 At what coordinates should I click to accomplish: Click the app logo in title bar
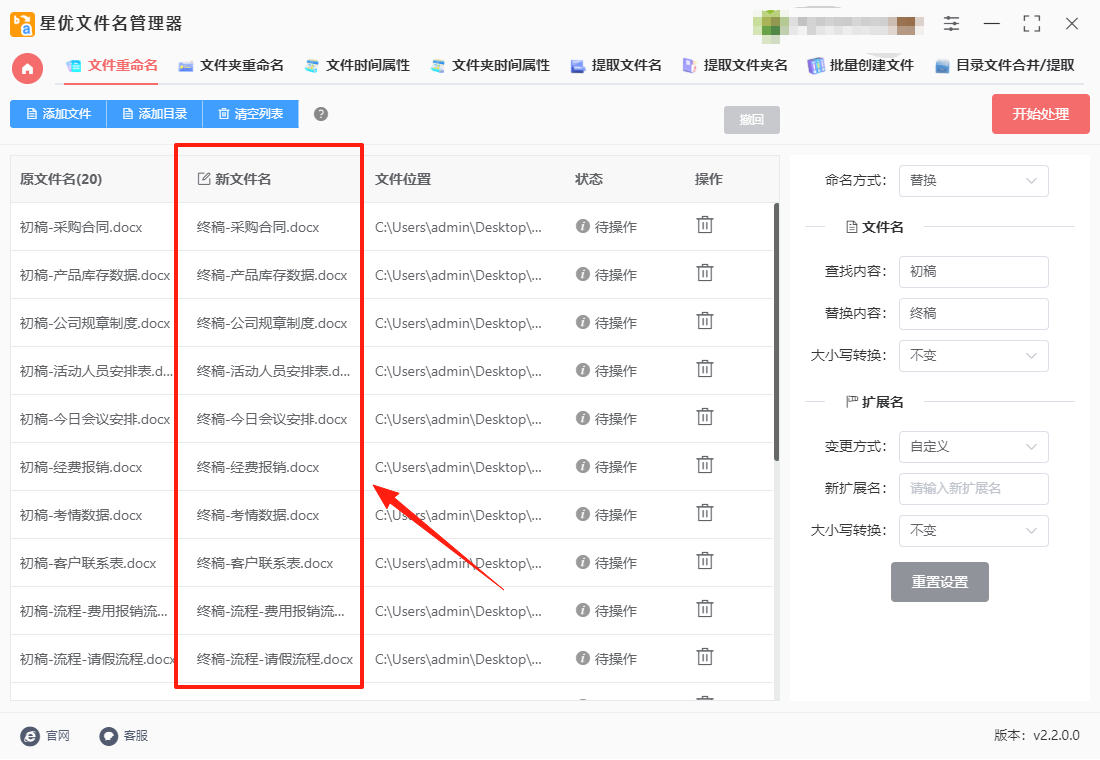tap(22, 24)
